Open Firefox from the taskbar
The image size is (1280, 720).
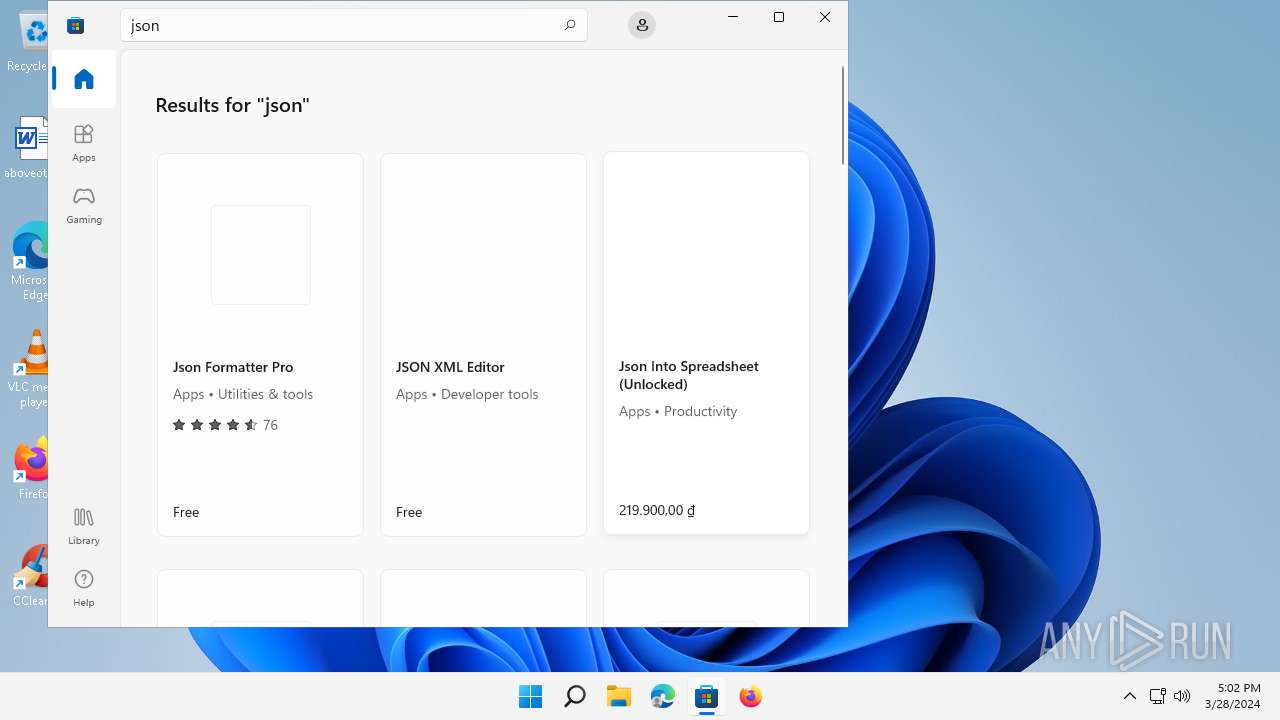coord(750,696)
